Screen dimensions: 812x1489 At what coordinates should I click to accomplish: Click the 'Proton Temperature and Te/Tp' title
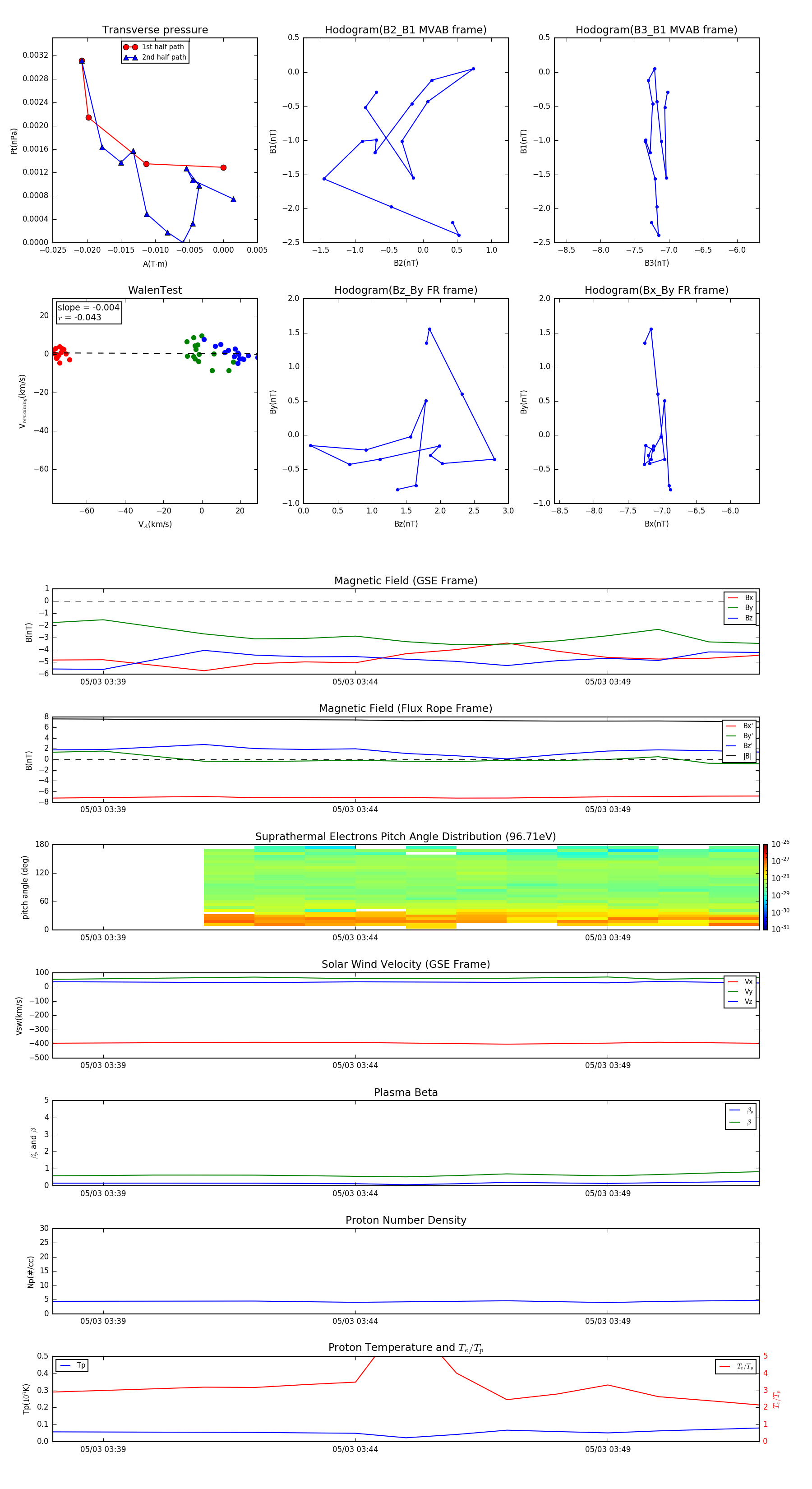pyautogui.click(x=406, y=1347)
